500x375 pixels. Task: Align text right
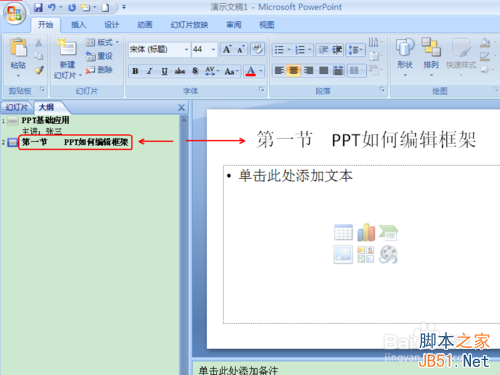tap(308, 70)
